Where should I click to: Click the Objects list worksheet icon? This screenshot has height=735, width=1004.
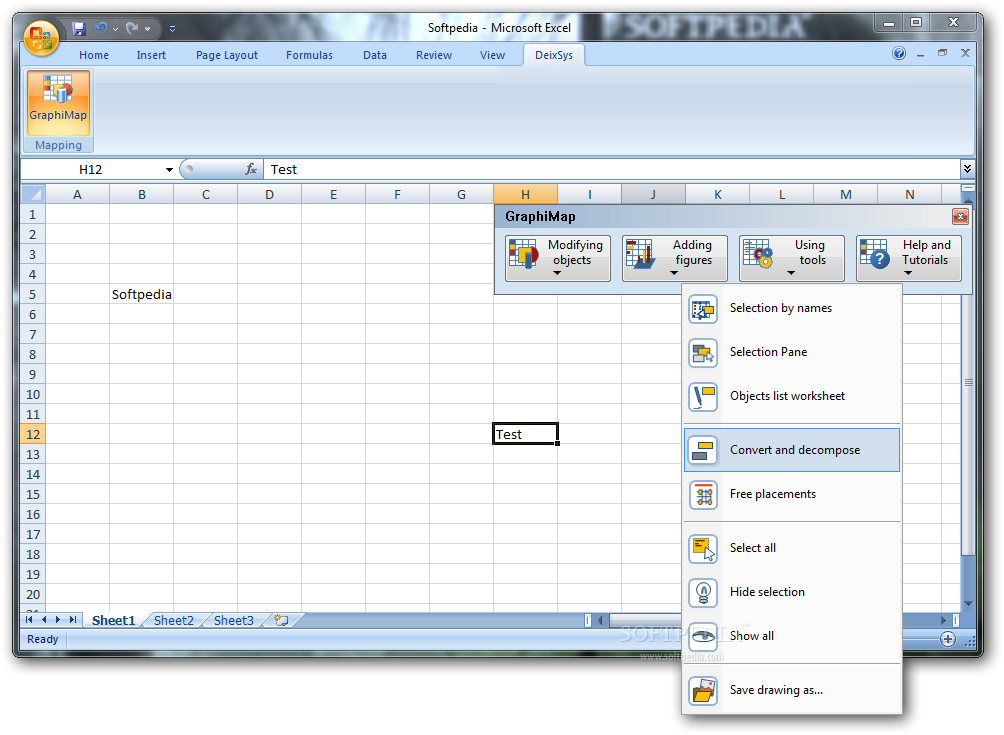tap(703, 397)
